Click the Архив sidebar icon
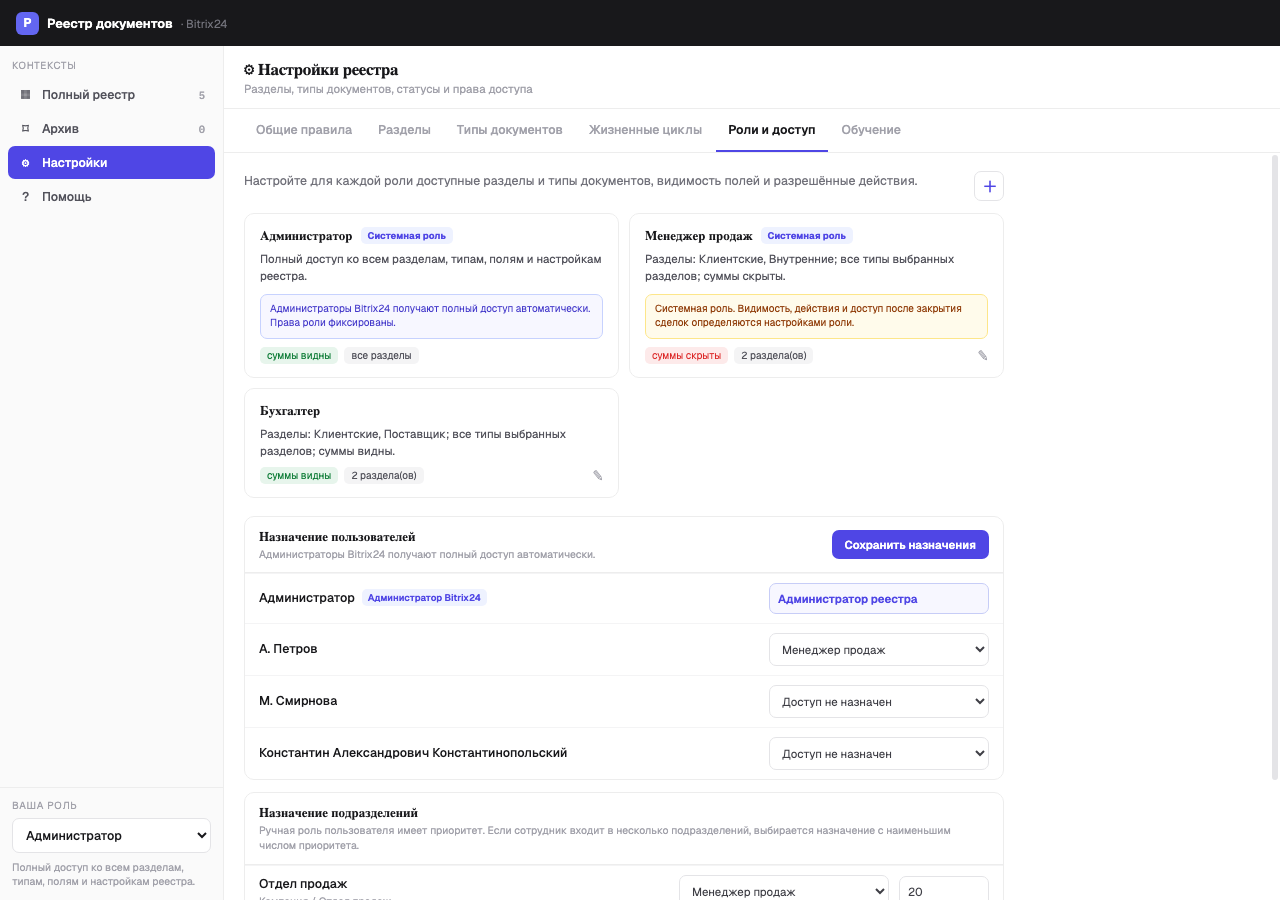This screenshot has width=1280, height=900. click(x=26, y=129)
